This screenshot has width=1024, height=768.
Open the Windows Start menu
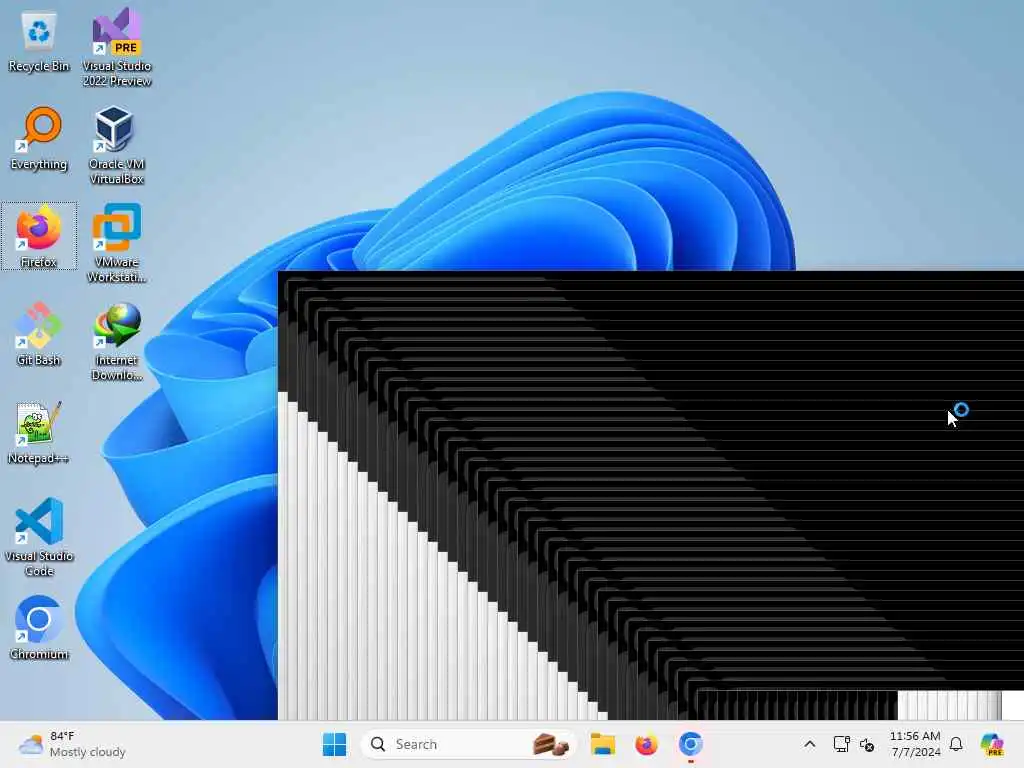tap(334, 744)
